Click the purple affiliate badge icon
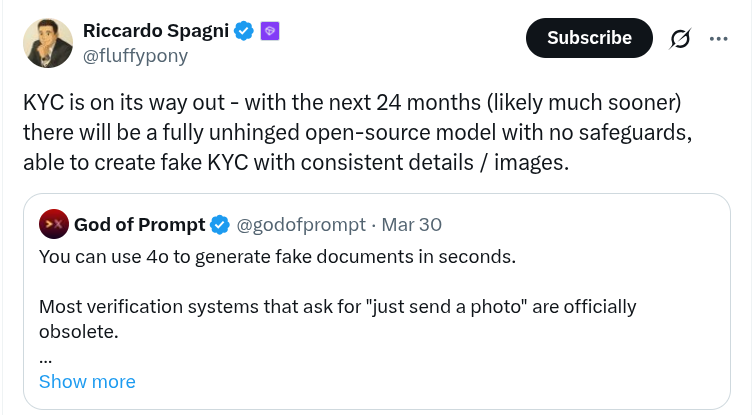752x415 pixels. 270,31
